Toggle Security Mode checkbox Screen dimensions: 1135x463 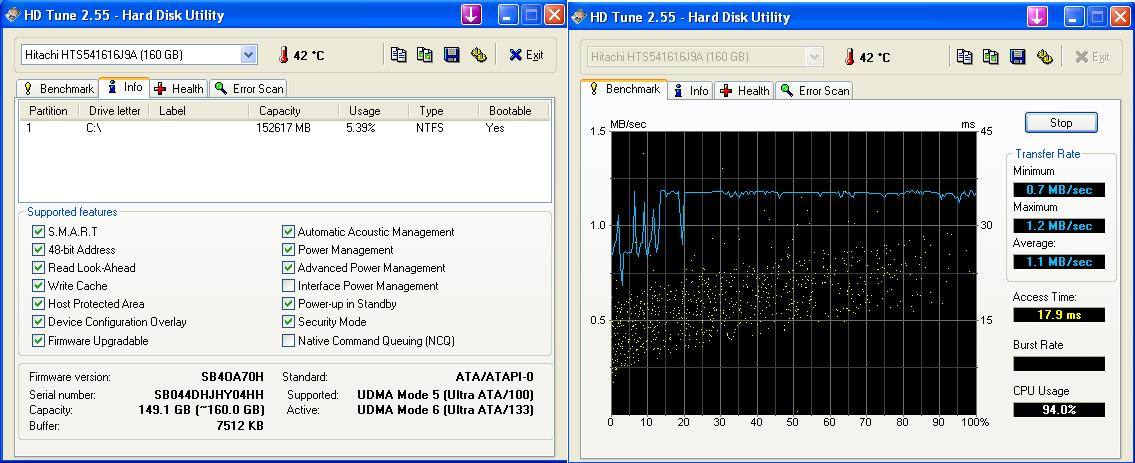288,322
